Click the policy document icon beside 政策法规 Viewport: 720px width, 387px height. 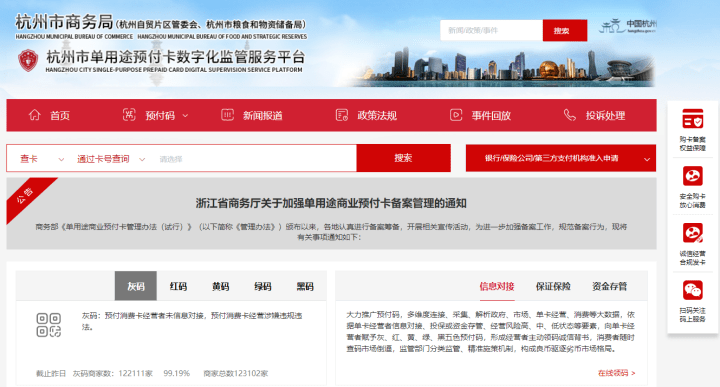point(342,115)
